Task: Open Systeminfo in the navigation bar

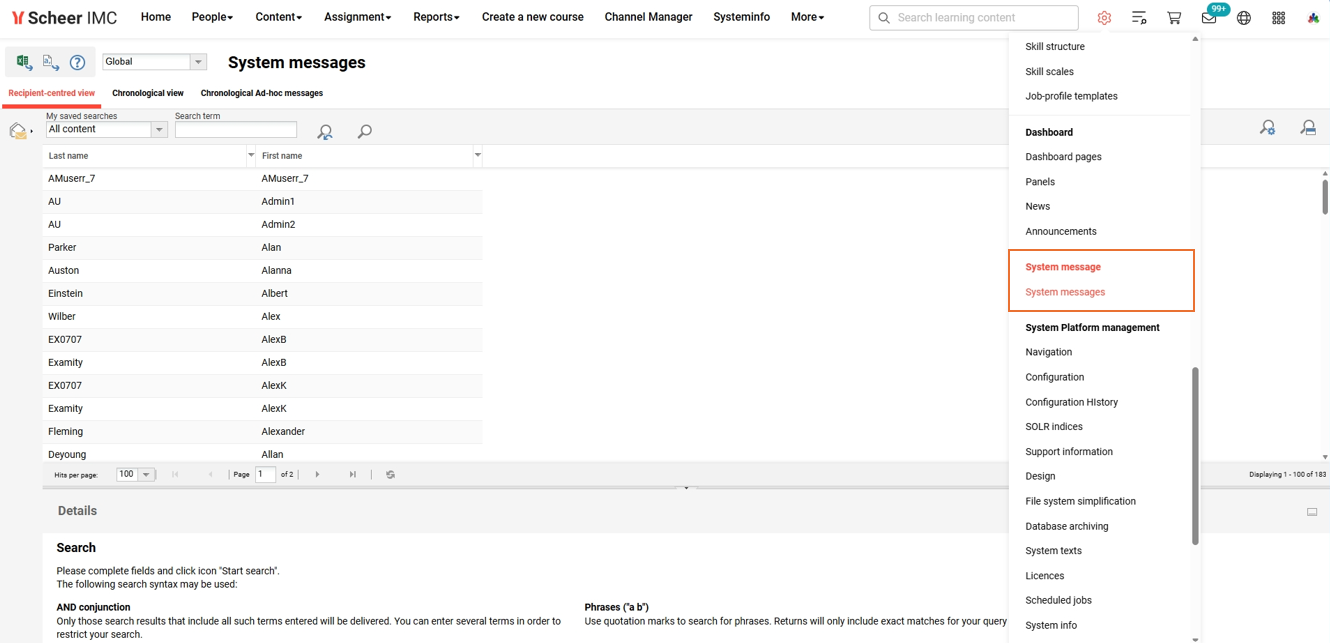Action: (x=741, y=17)
